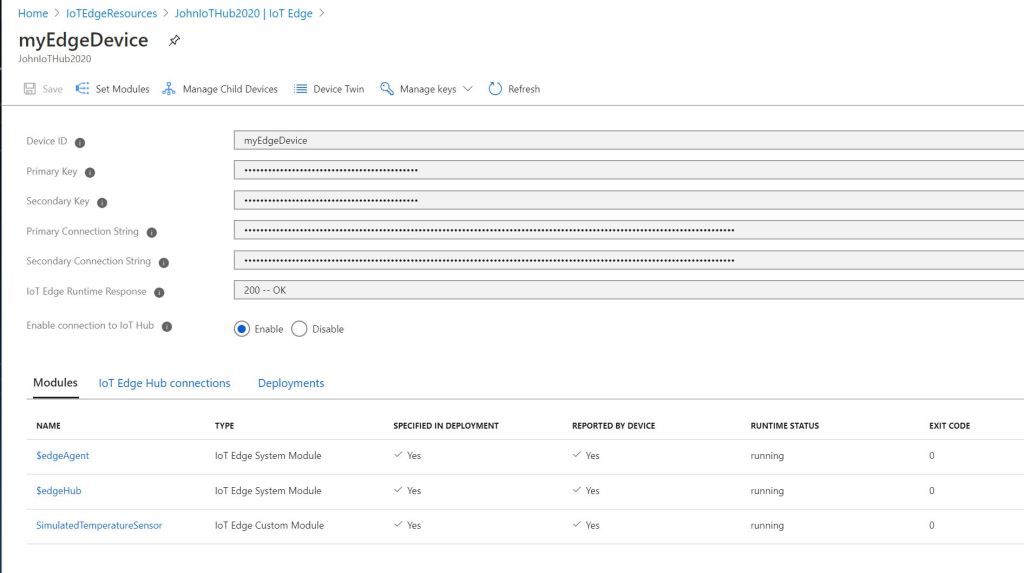This screenshot has width=1024, height=573.
Task: Click the Refresh icon
Action: click(495, 89)
